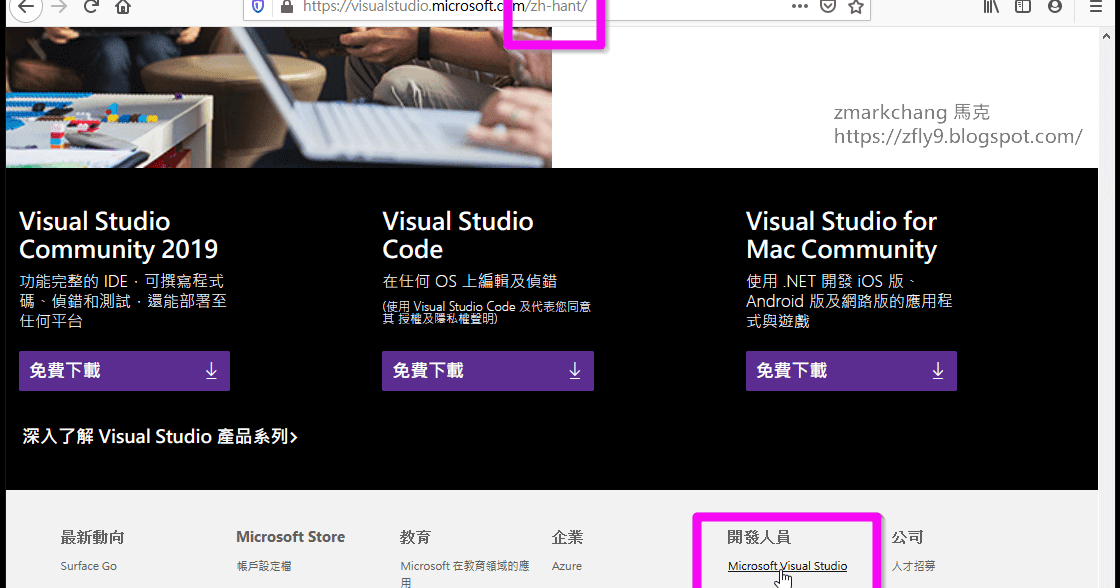
Task: Open the tracking protection shield icon
Action: click(259, 7)
